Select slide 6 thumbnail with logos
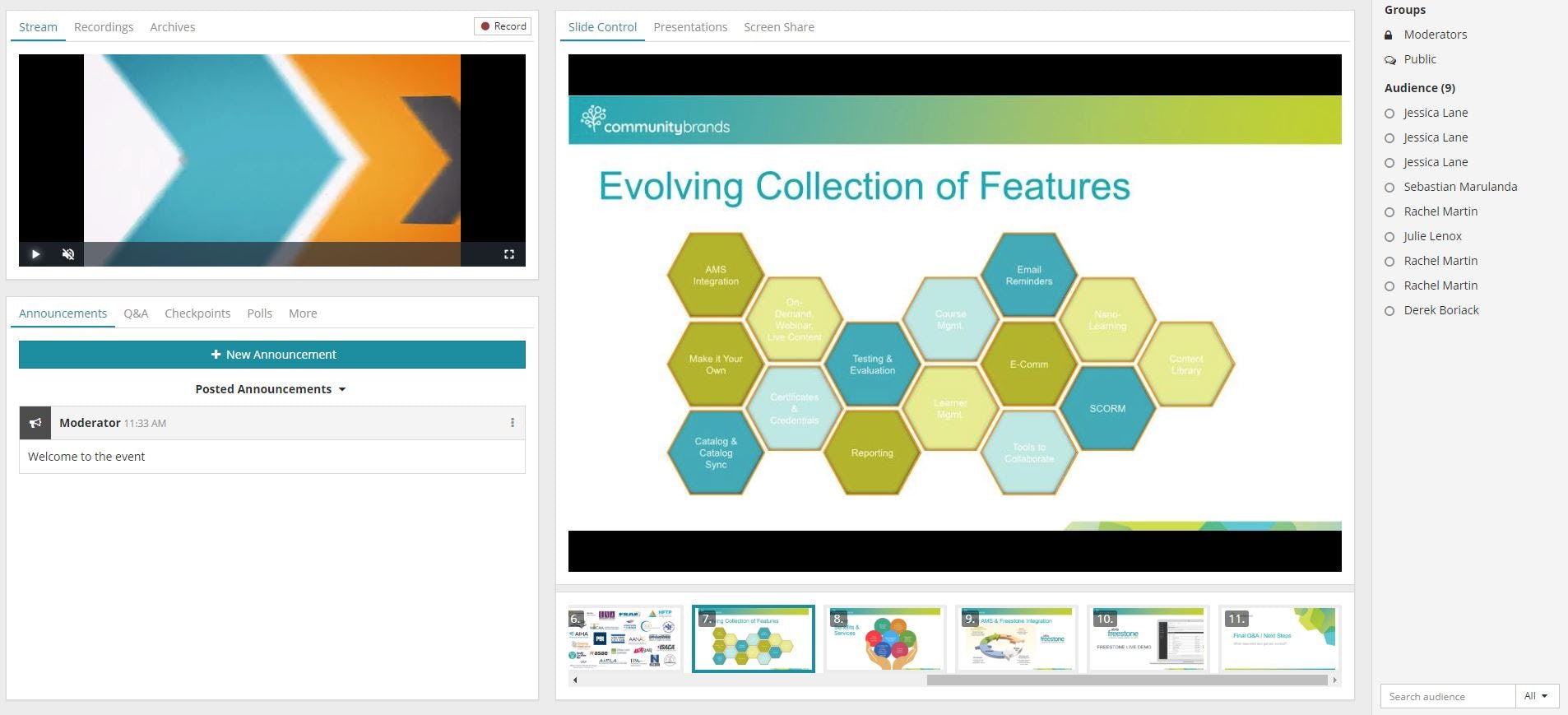This screenshot has height=715, width=1568. 624,639
